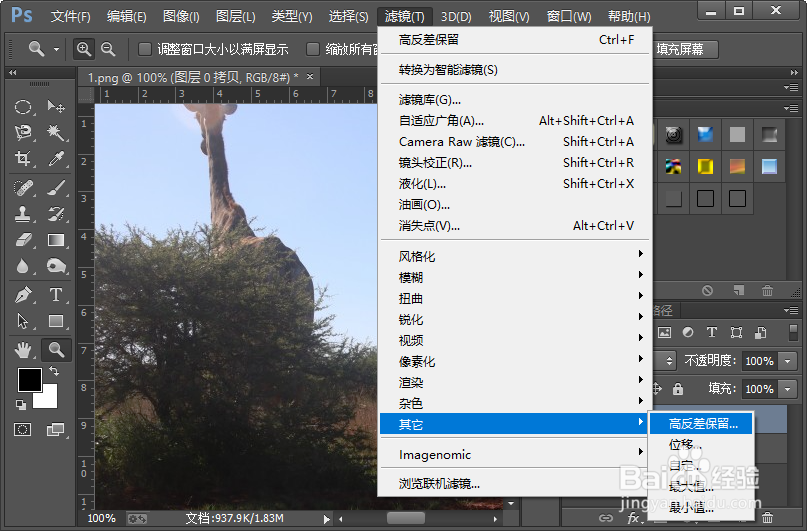This screenshot has width=807, height=531.
Task: Check resize windows to fit option
Action: [145, 49]
